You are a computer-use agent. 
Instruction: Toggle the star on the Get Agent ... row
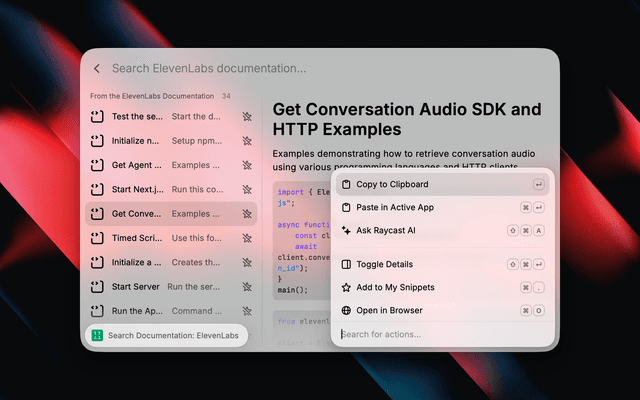coord(247,165)
